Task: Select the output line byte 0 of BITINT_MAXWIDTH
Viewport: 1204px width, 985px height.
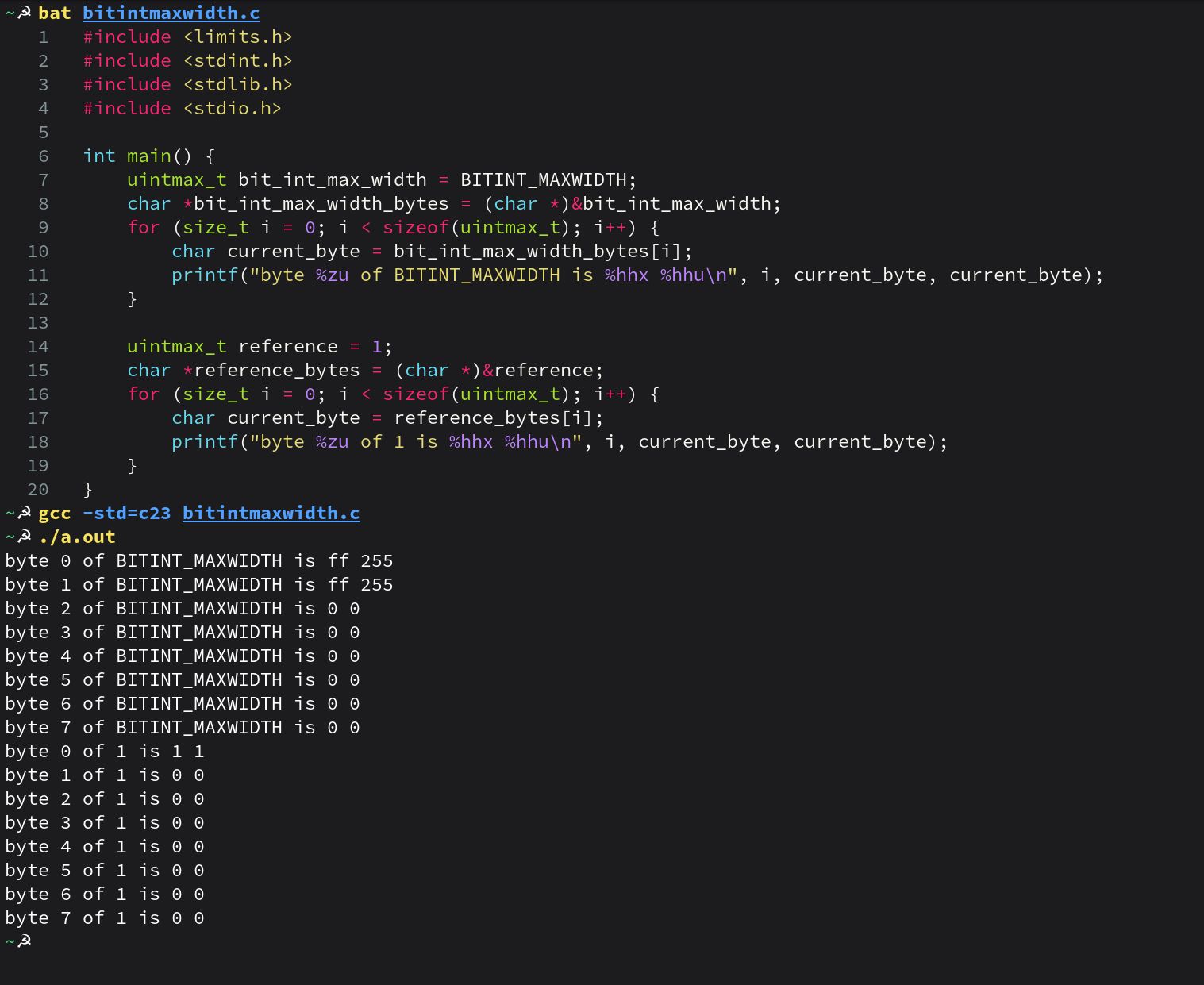Action: [198, 560]
